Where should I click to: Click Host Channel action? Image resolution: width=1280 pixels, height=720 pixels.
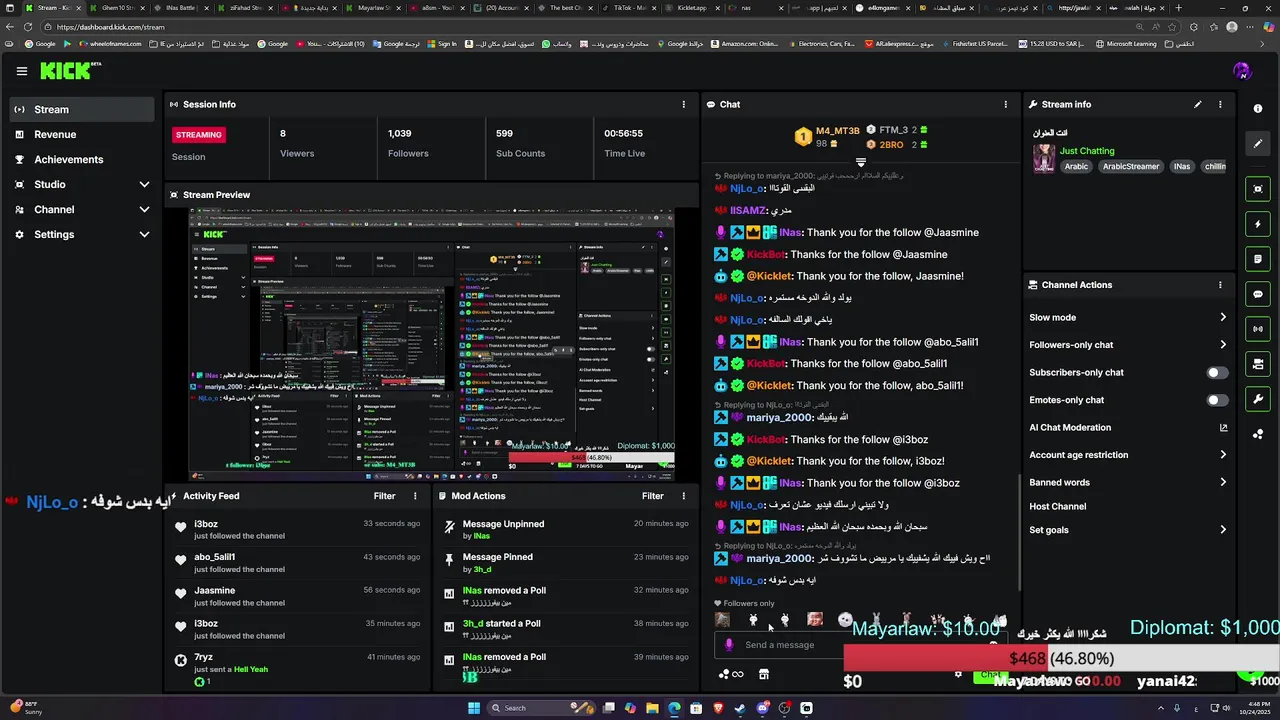tap(1057, 507)
